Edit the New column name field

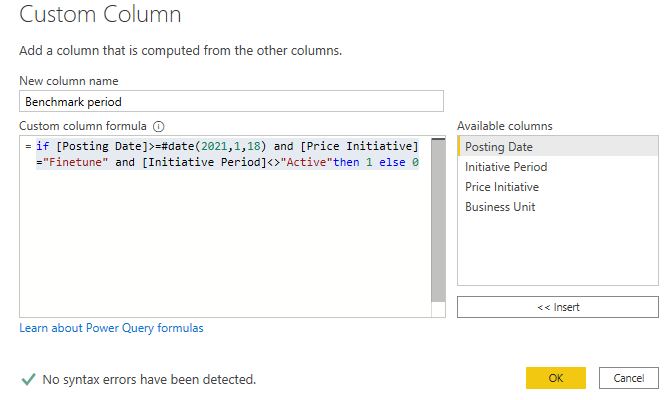[231, 101]
